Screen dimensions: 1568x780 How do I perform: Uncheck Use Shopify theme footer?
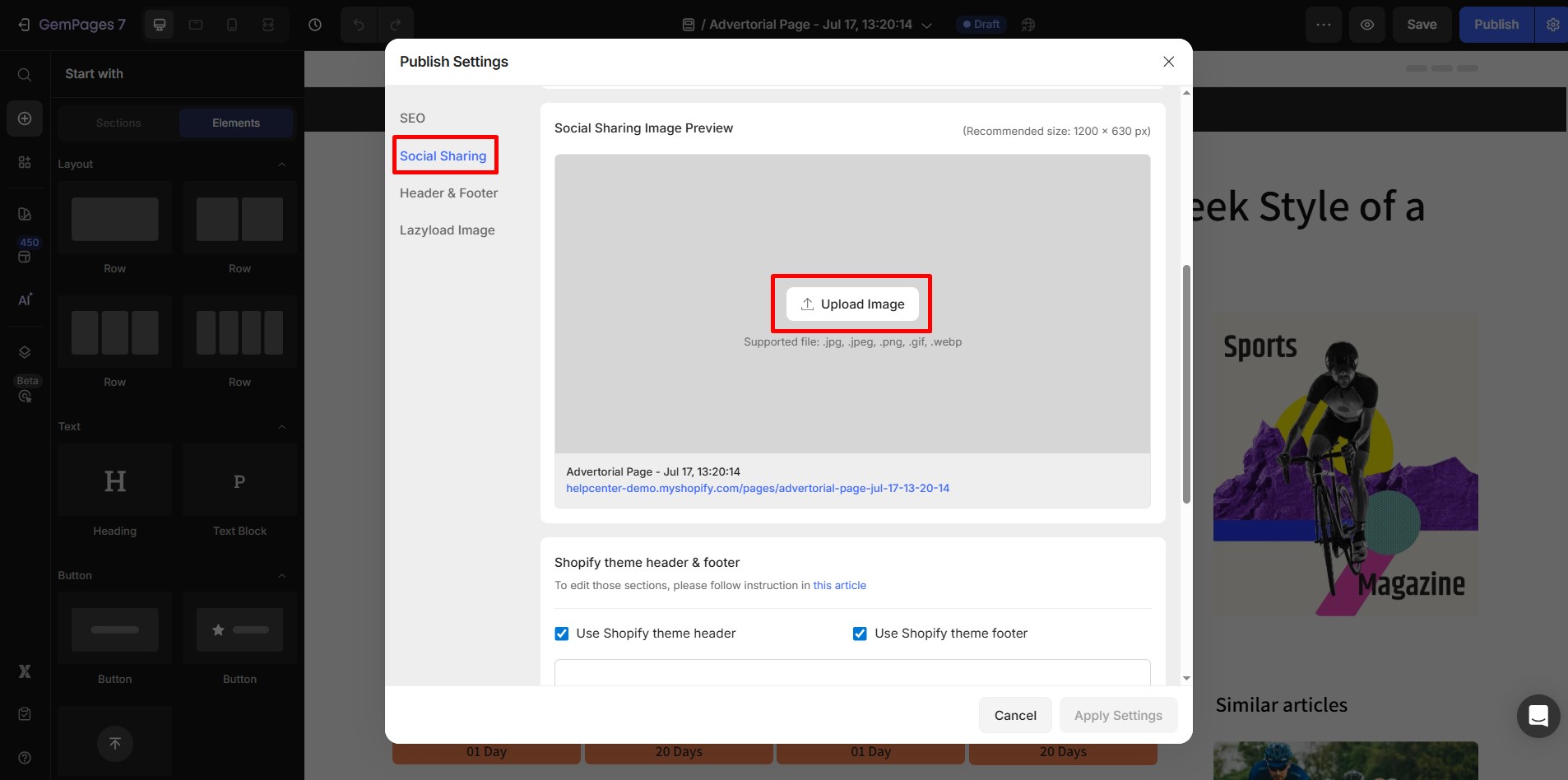coord(860,634)
